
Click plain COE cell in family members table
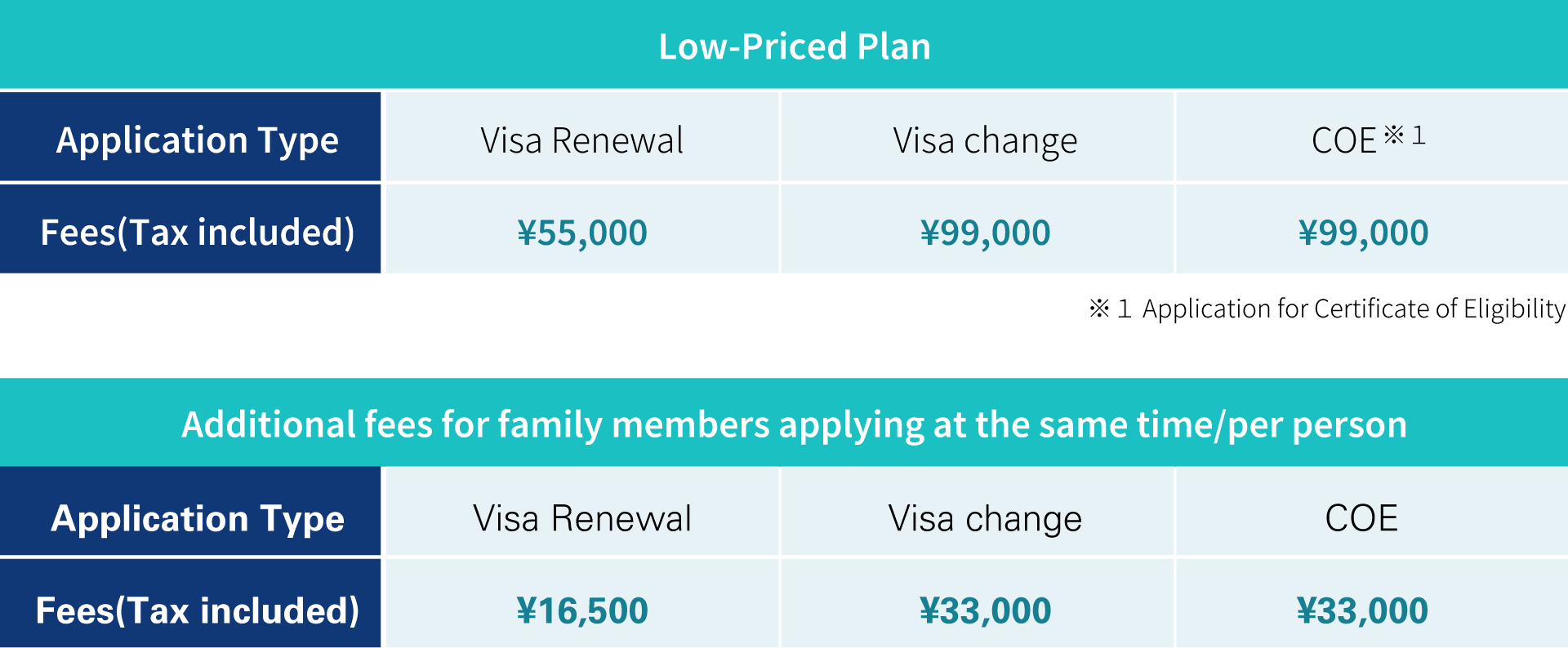1361,518
